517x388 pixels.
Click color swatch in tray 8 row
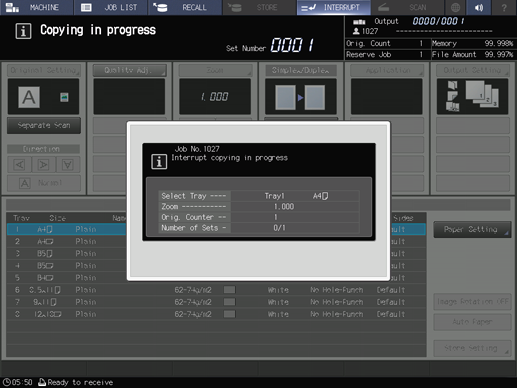[x=229, y=314]
